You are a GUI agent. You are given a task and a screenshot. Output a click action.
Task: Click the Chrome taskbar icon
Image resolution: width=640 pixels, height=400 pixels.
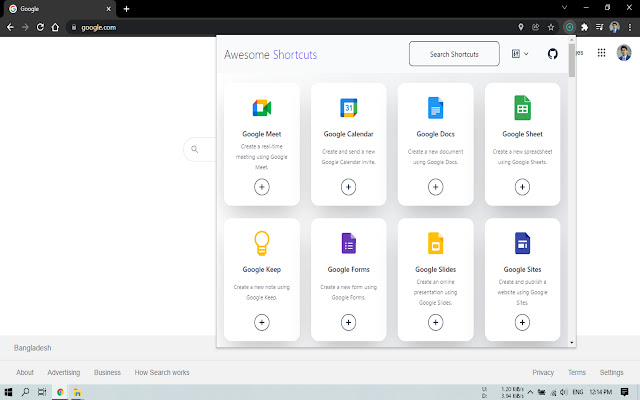click(x=60, y=392)
